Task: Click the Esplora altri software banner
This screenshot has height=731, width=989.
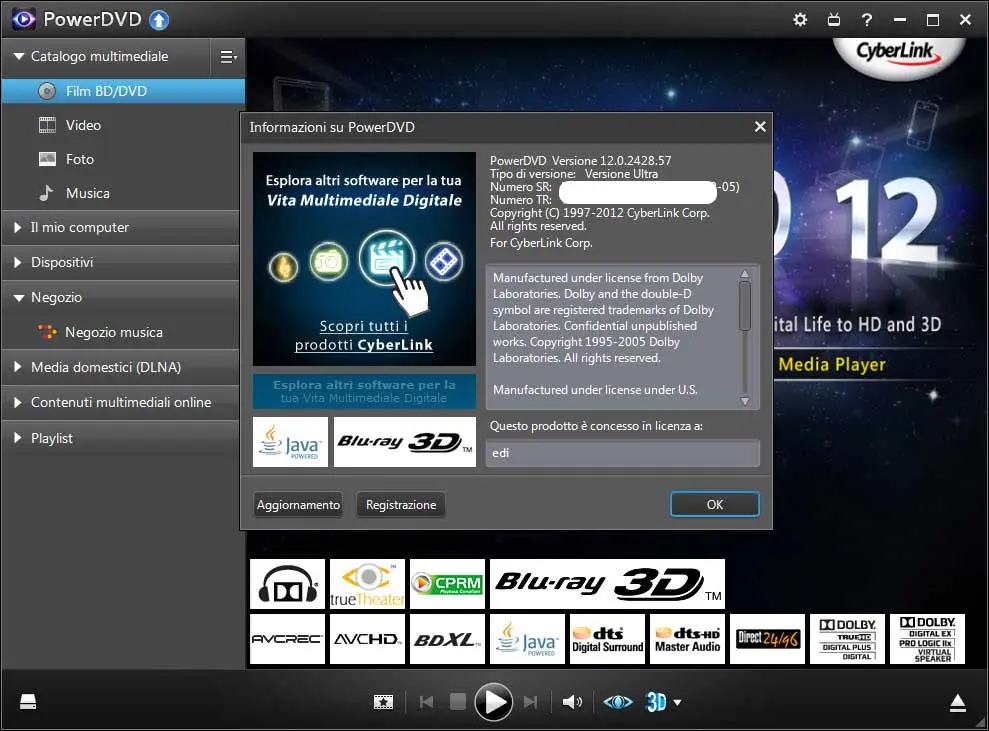Action: tap(365, 391)
